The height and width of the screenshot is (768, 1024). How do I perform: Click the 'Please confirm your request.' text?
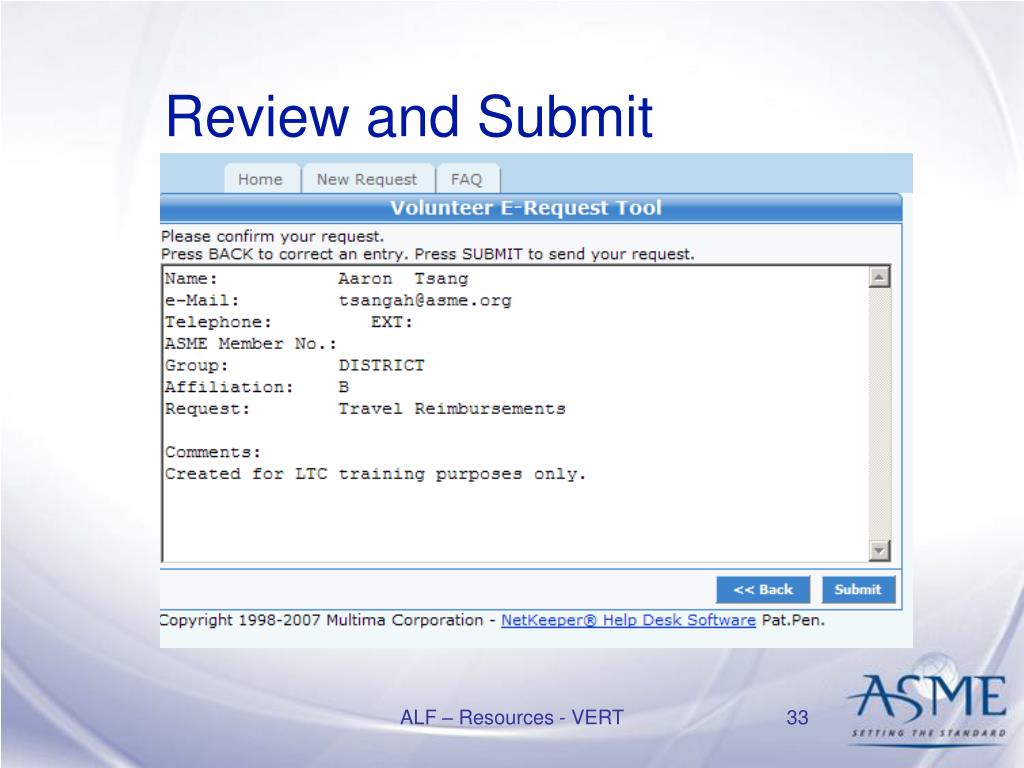pos(272,236)
